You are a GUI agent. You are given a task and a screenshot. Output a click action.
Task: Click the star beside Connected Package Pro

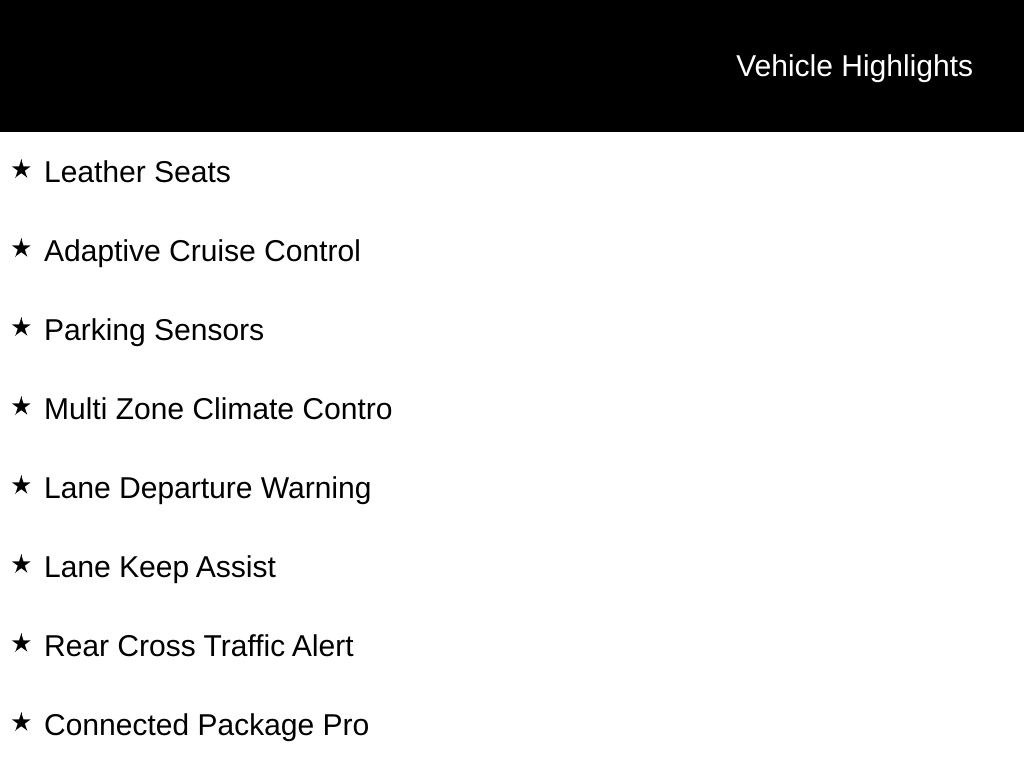pyautogui.click(x=21, y=723)
